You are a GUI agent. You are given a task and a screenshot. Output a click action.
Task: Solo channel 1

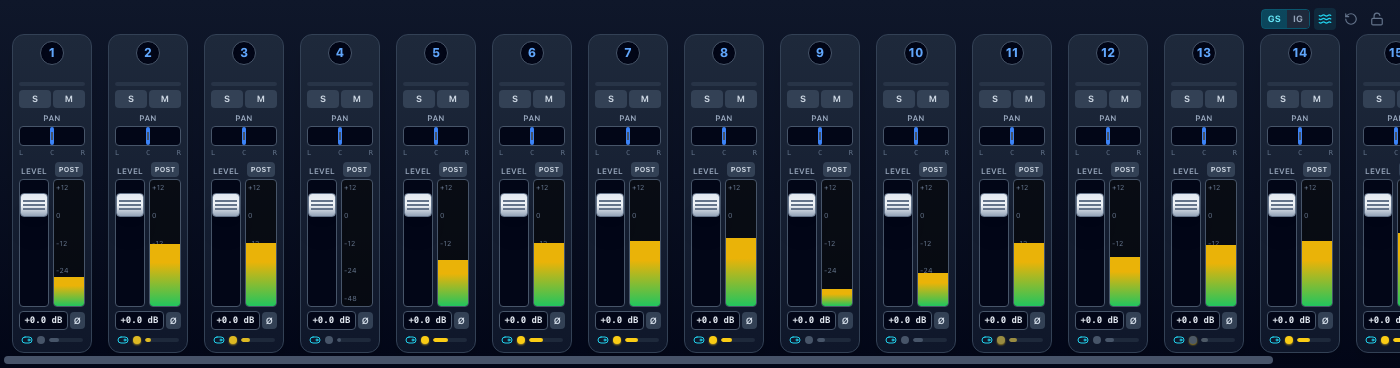[35, 99]
